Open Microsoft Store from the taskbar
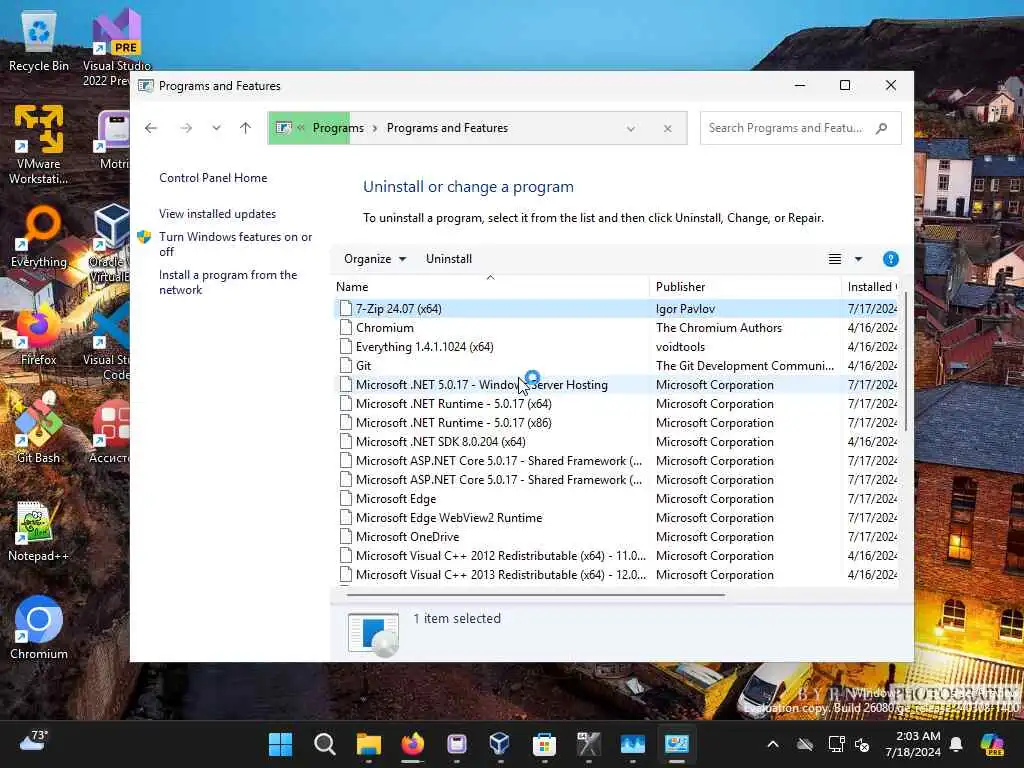Screen dimensions: 1024x768 [x=543, y=744]
